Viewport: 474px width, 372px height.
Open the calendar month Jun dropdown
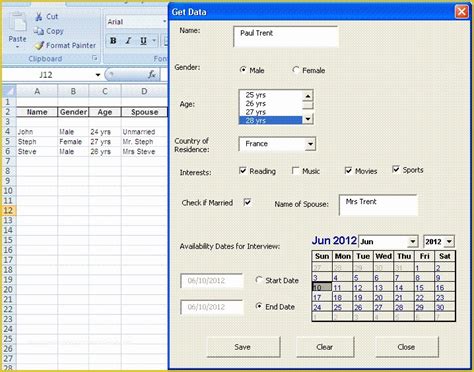(x=413, y=241)
